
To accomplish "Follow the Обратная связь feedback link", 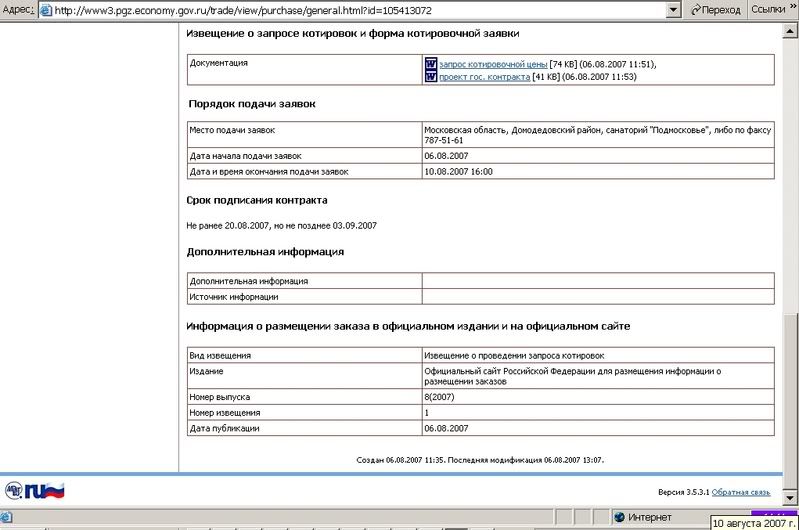I will [741, 492].
